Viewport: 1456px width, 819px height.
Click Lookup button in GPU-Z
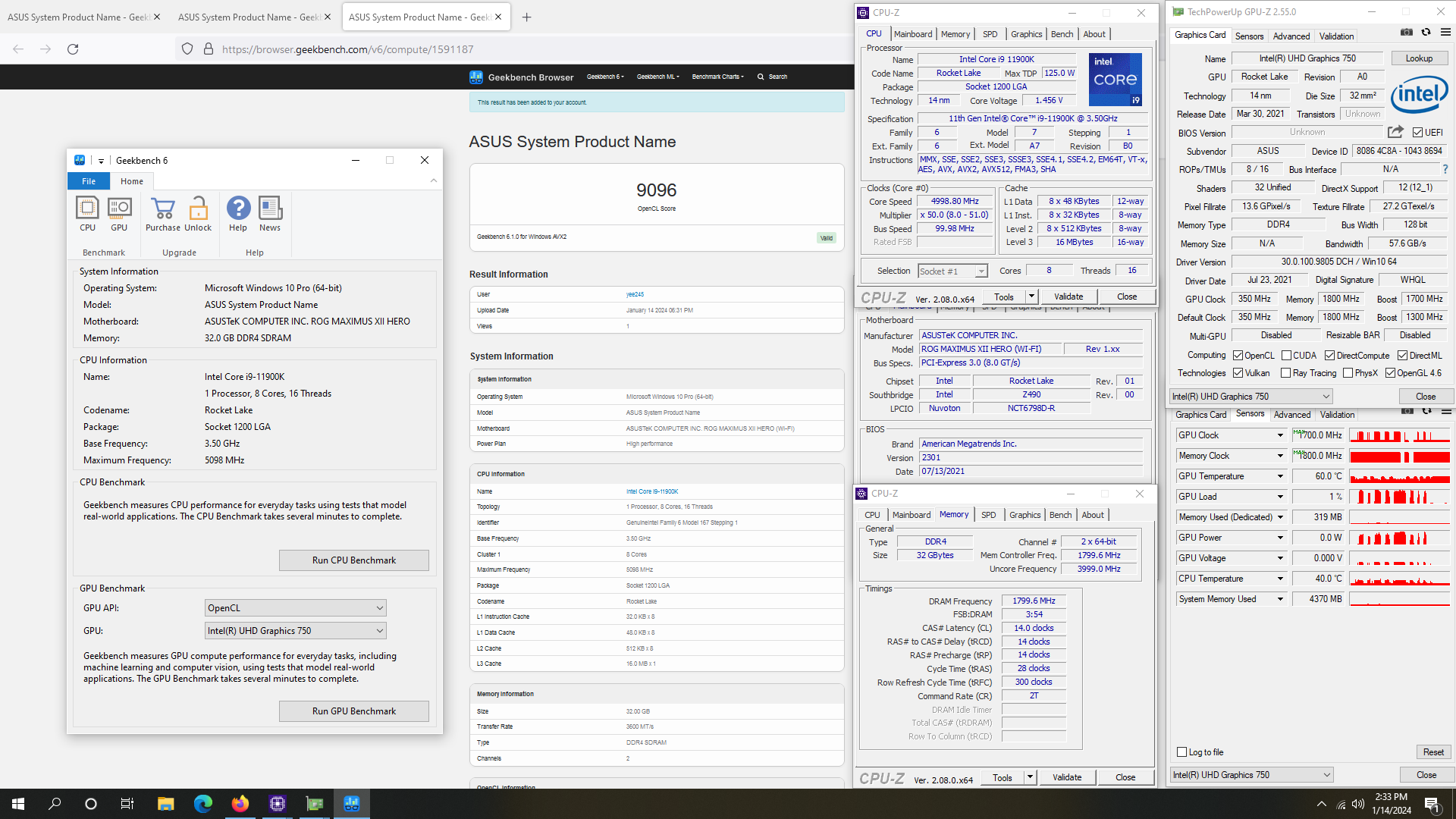tap(1419, 58)
